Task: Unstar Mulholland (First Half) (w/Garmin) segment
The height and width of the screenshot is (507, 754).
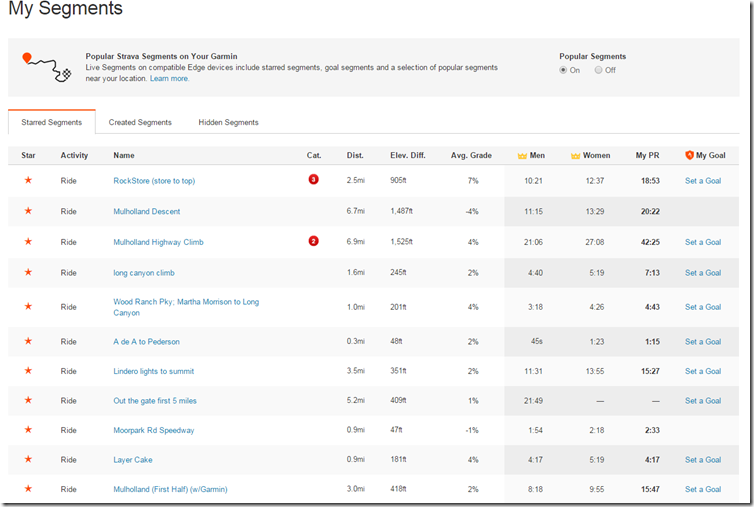Action: pos(28,489)
